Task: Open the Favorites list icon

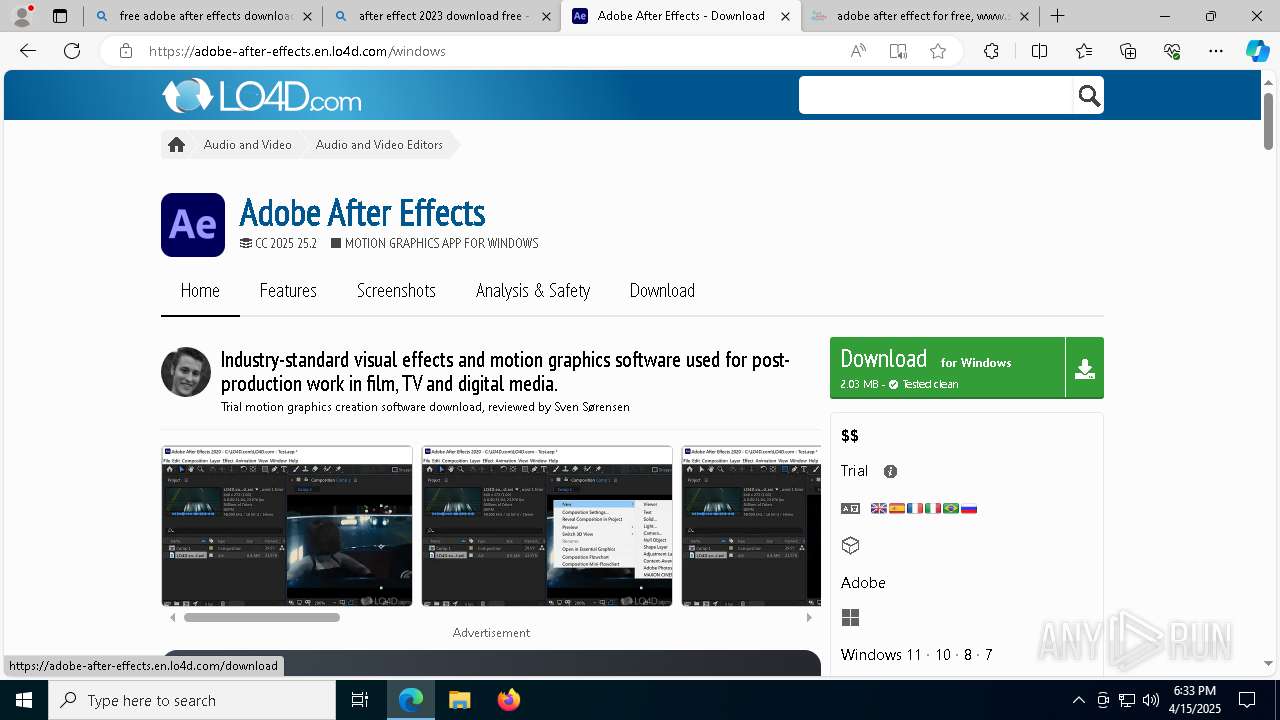Action: 1084,51
